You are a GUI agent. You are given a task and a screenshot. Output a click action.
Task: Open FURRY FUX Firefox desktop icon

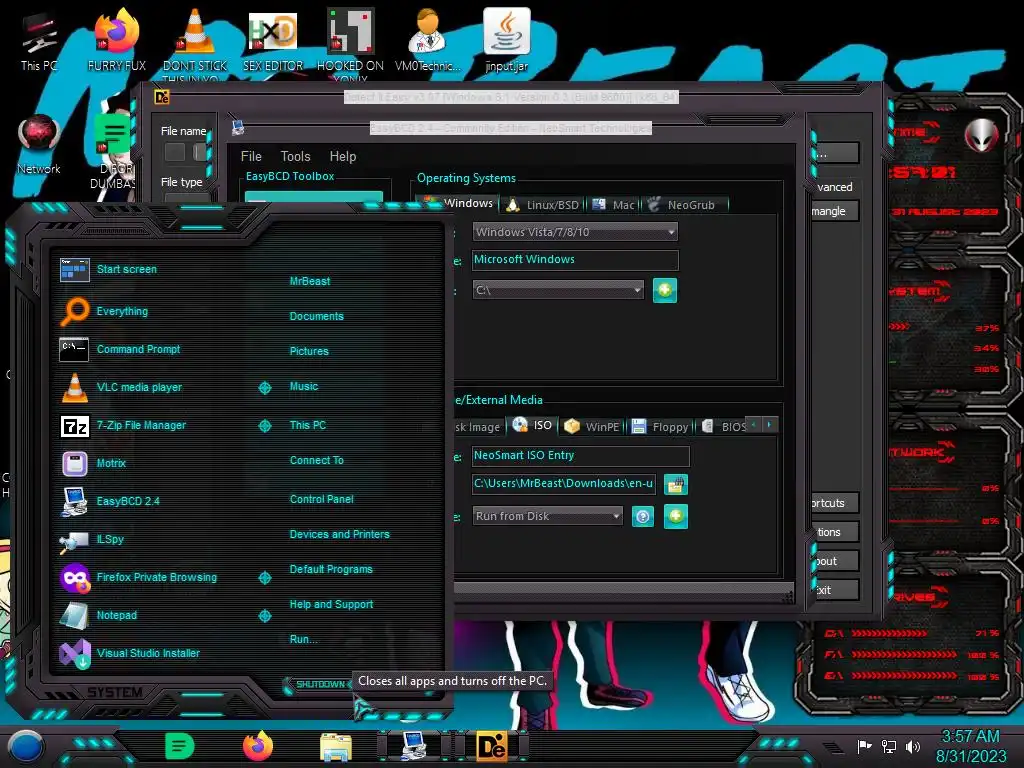(117, 40)
